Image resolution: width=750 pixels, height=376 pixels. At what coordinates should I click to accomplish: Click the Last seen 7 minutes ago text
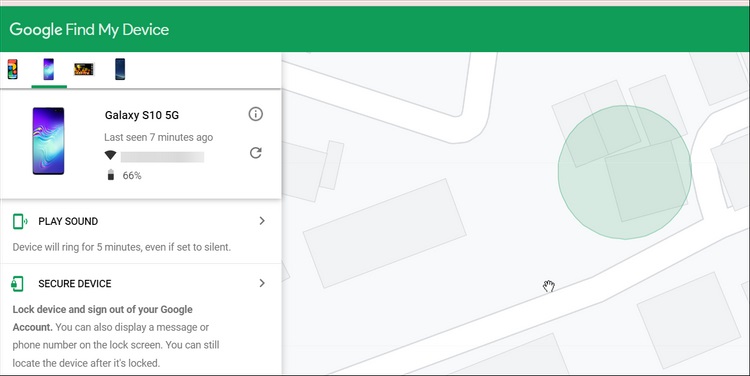pyautogui.click(x=159, y=137)
